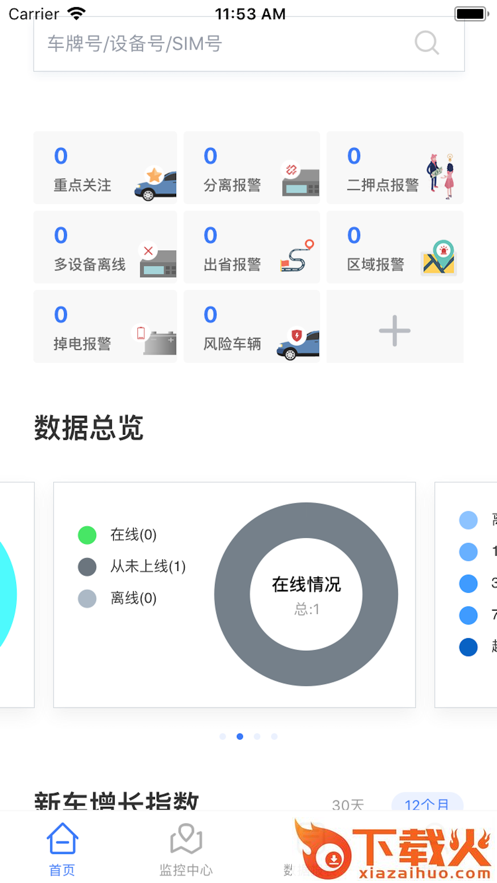This screenshot has width=497, height=883.
Task: Tap the offline device icon on 多设备离线
Action: [x=158, y=260]
